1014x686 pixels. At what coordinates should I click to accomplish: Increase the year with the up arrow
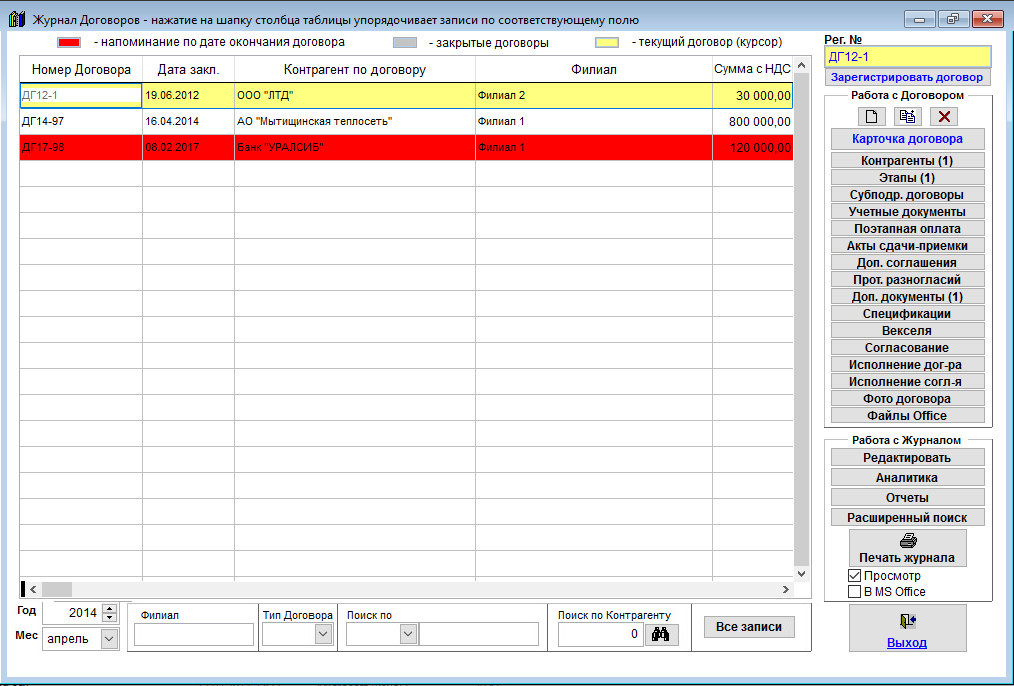[109, 608]
